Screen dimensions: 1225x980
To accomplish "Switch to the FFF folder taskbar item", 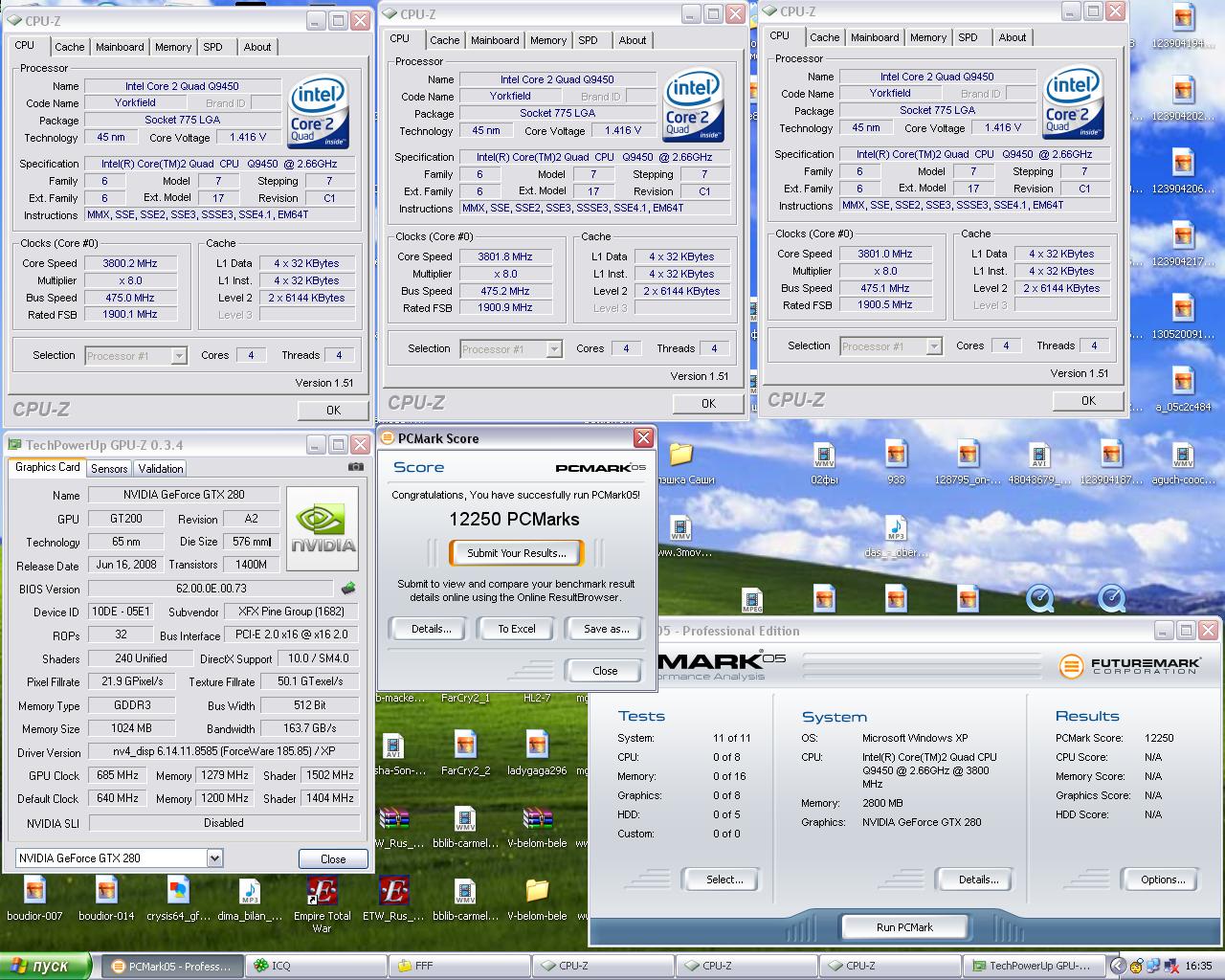I will 458,966.
